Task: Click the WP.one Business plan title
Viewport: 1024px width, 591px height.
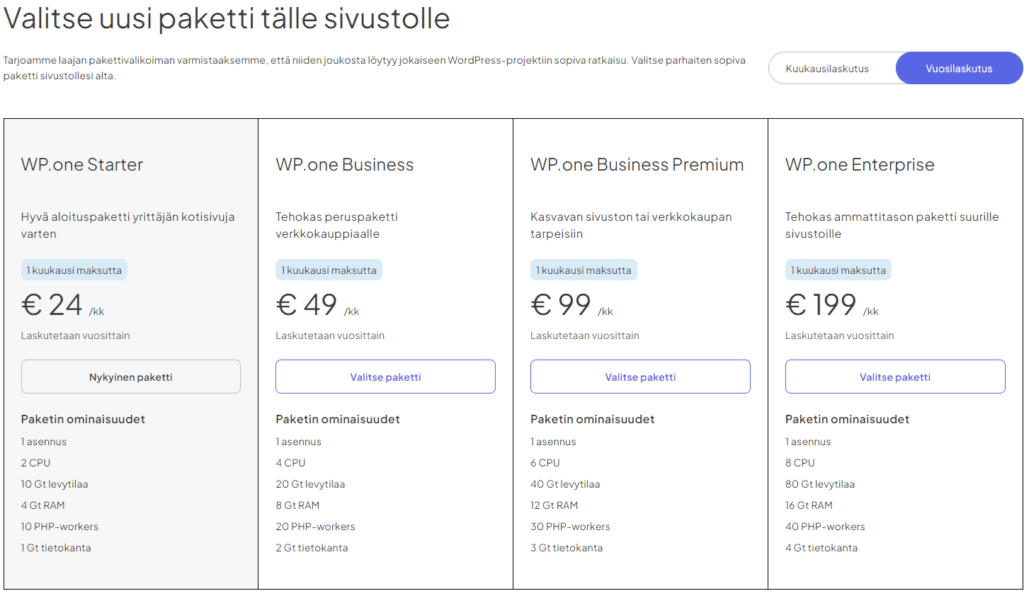Action: coord(345,165)
